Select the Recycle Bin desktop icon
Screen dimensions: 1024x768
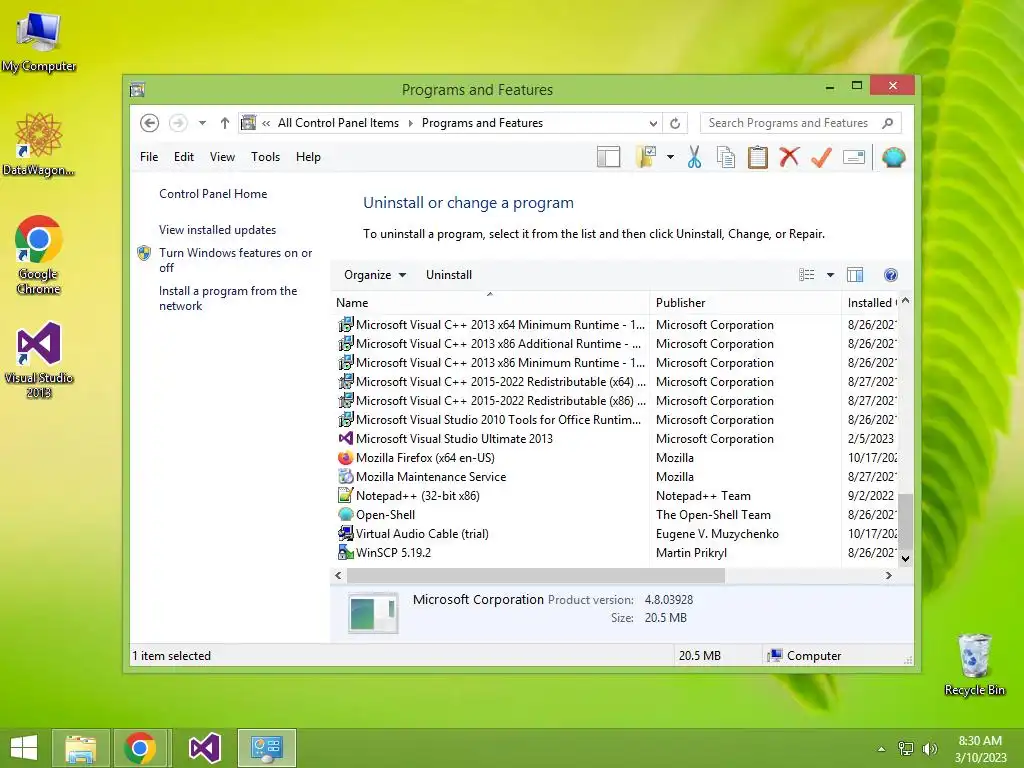[x=974, y=665]
